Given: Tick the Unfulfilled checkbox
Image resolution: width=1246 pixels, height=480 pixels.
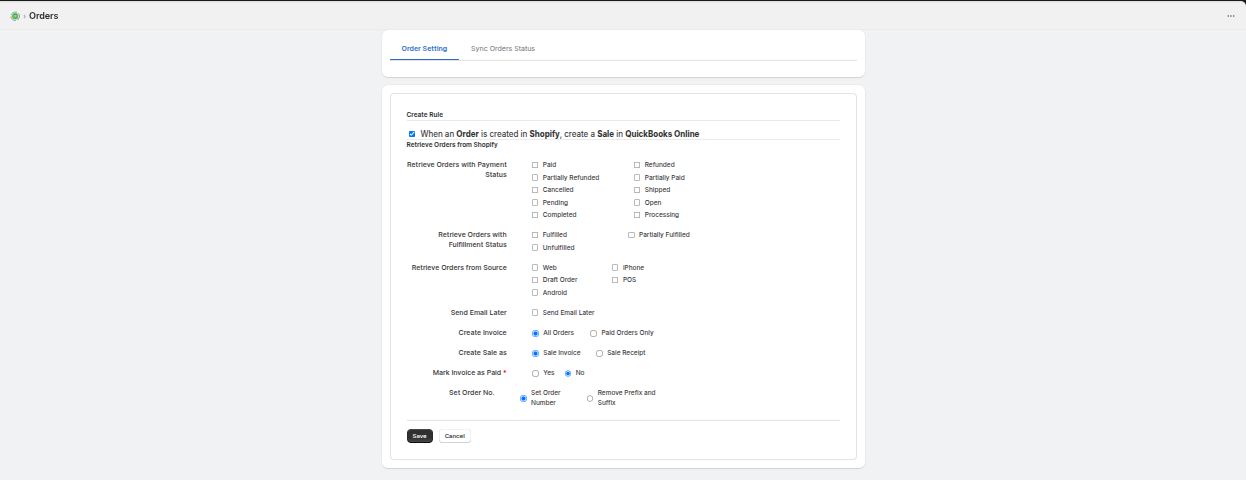Looking at the screenshot, I should pos(535,247).
